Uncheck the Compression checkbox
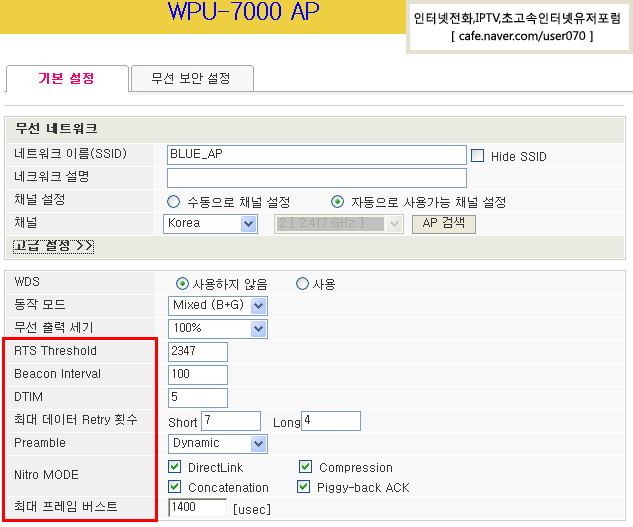Image resolution: width=633 pixels, height=527 pixels. tap(306, 467)
